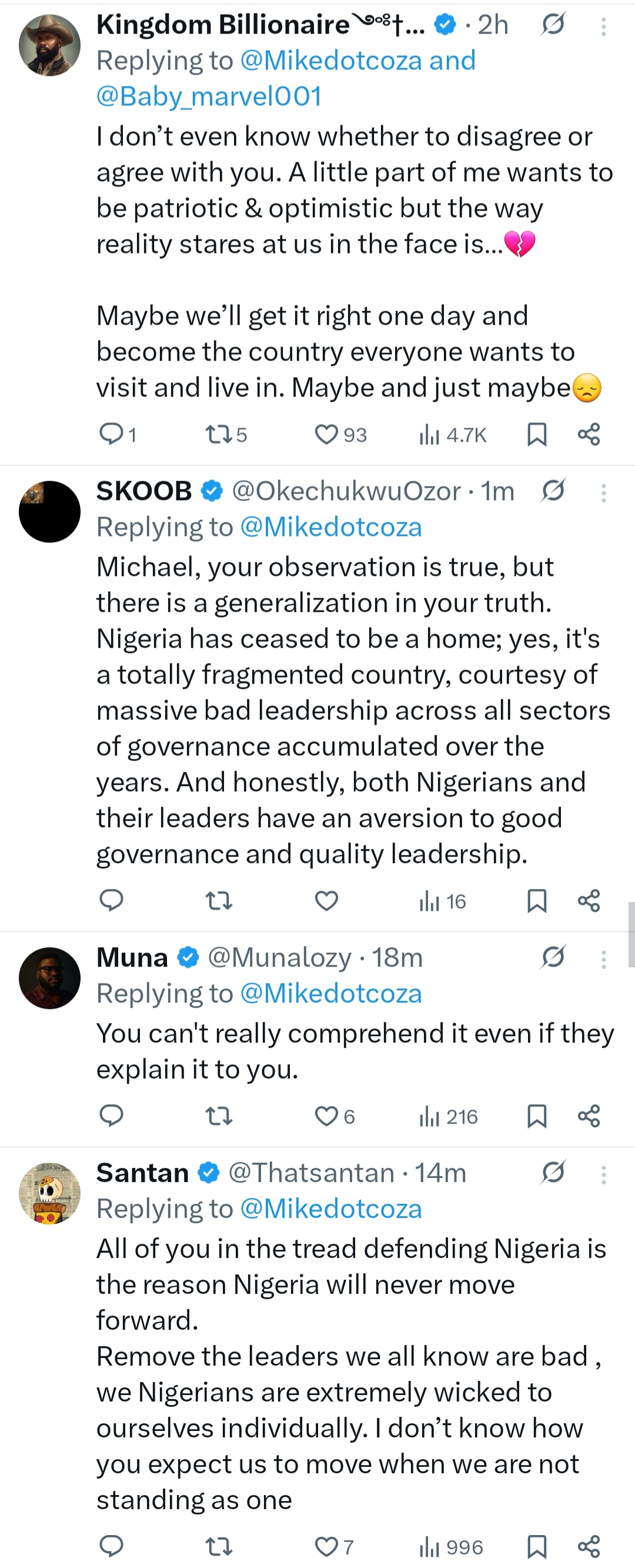Share Kingdom Billionaire's reply
Viewport: 635px width, 1568px height.
(587, 434)
